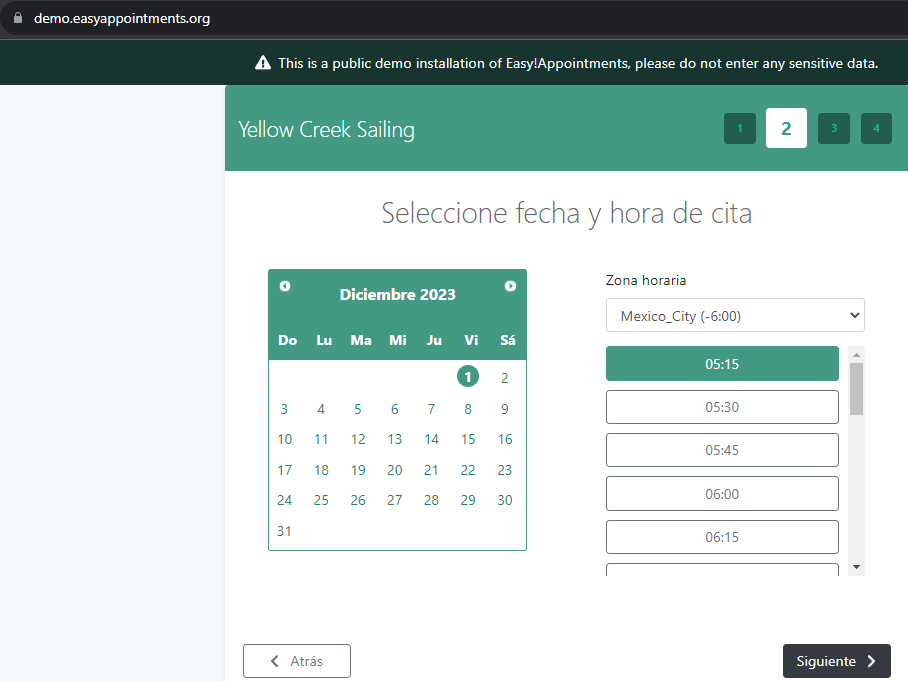The image size is (908, 681).
Task: Click the highlighted step 2 indicator
Action: [786, 128]
